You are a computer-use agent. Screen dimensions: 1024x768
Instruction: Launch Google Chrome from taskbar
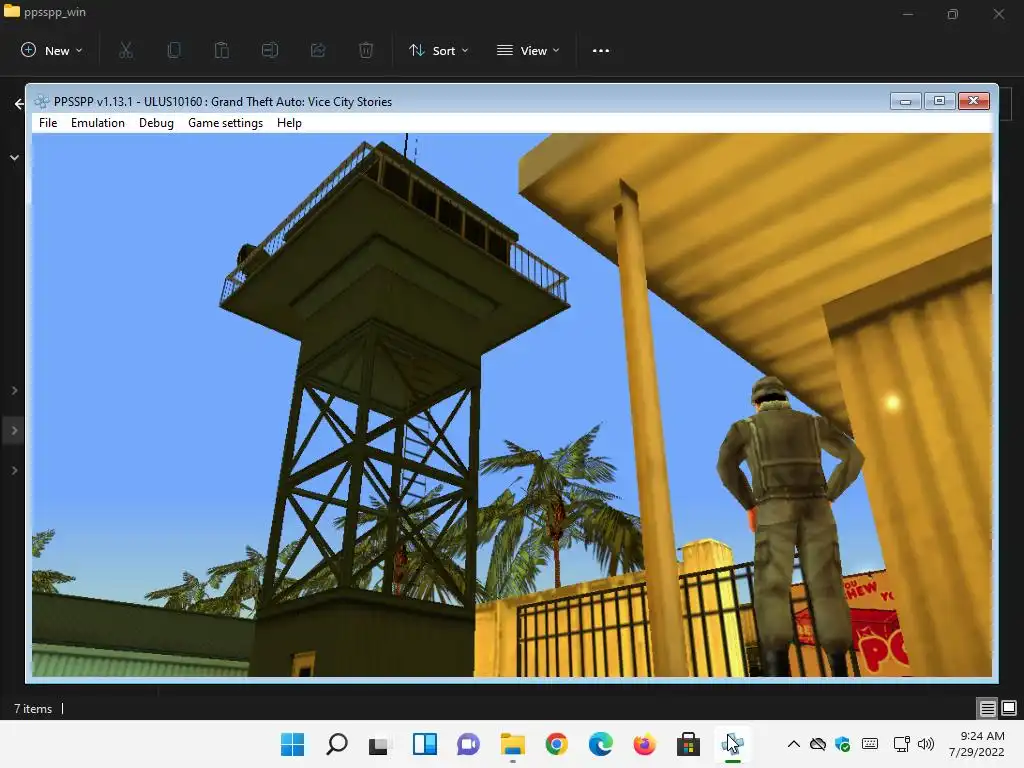coord(556,744)
